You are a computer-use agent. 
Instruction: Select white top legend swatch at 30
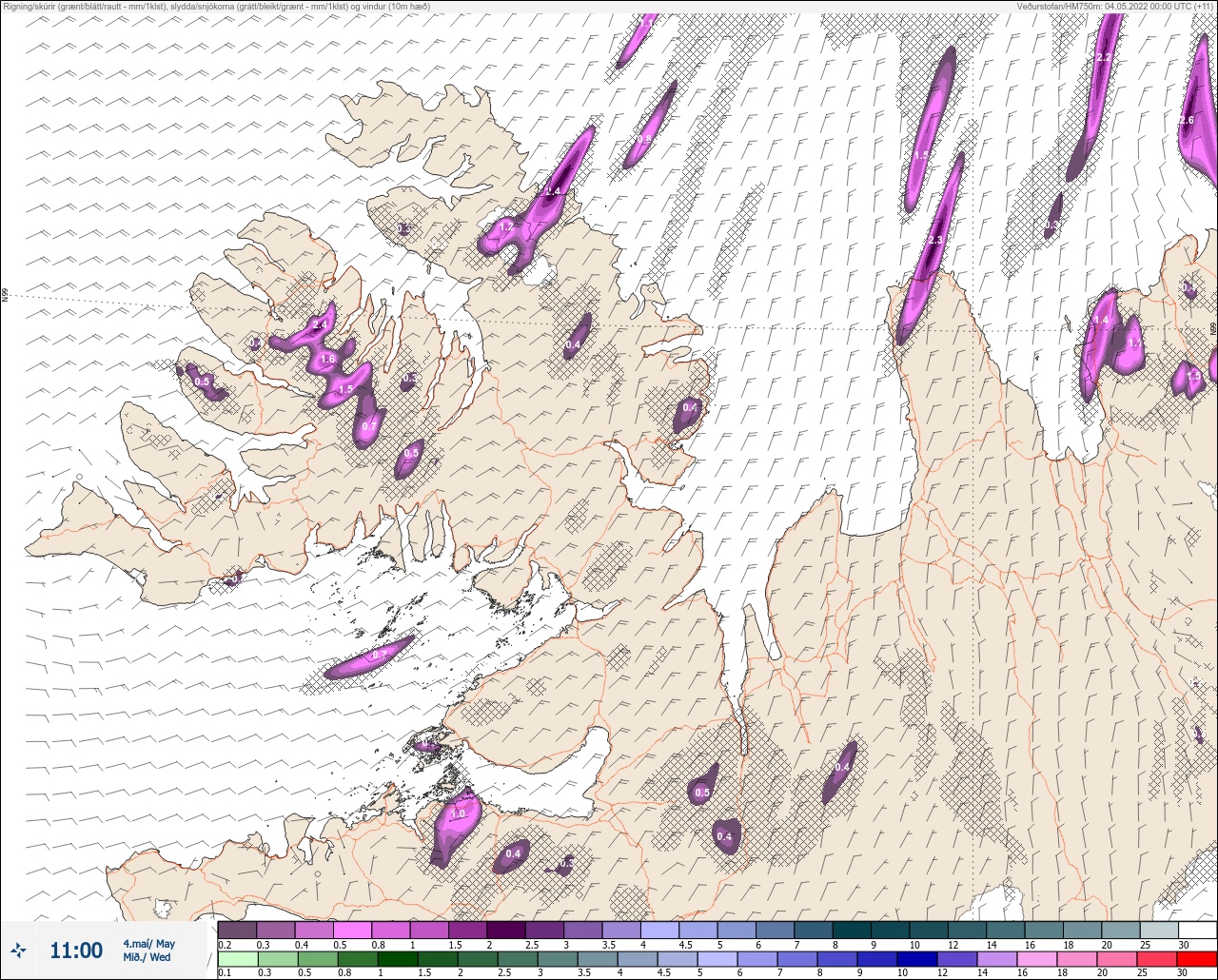[1197, 930]
